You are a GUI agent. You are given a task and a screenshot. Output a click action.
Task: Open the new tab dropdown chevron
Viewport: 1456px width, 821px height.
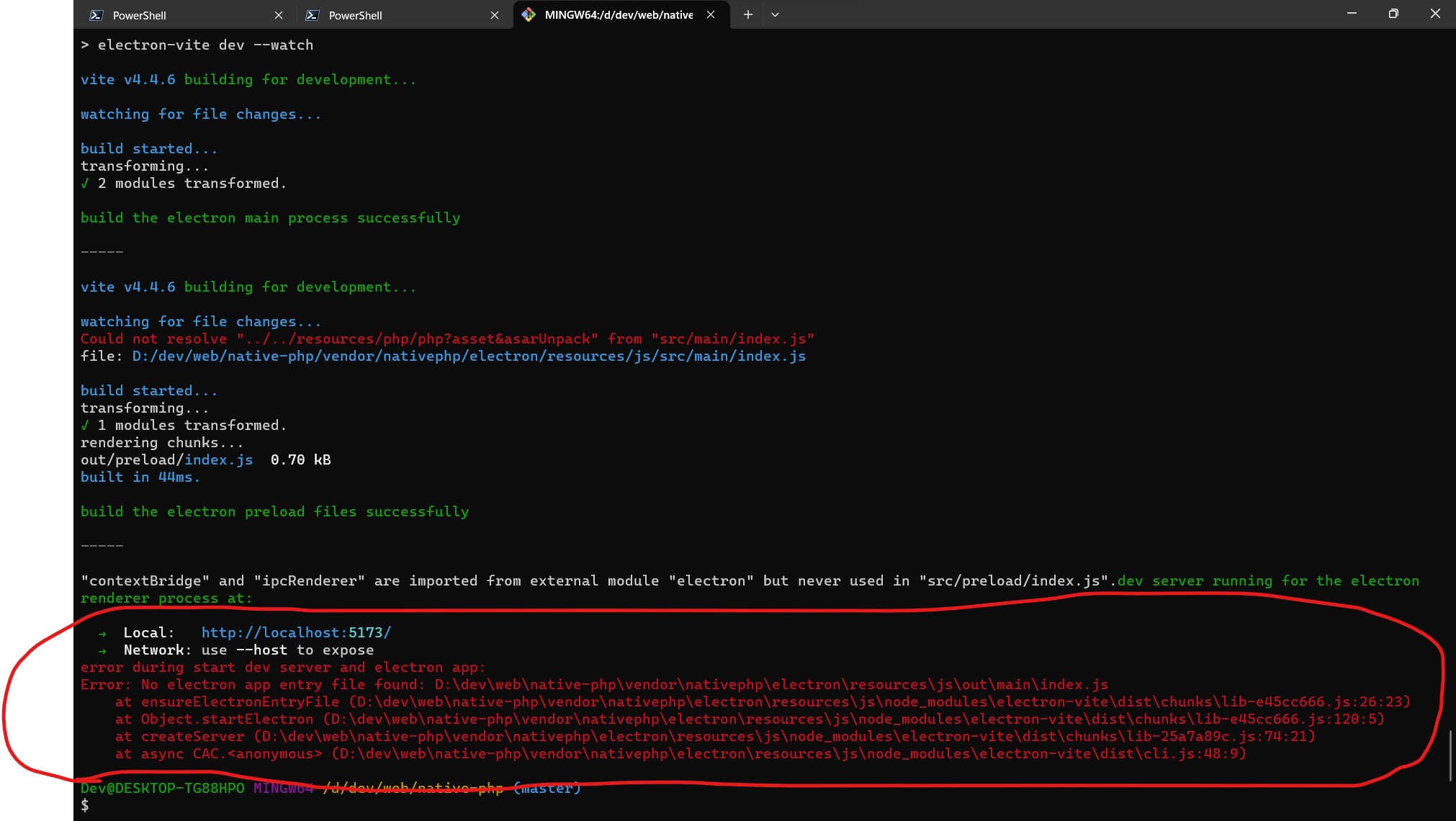[774, 14]
